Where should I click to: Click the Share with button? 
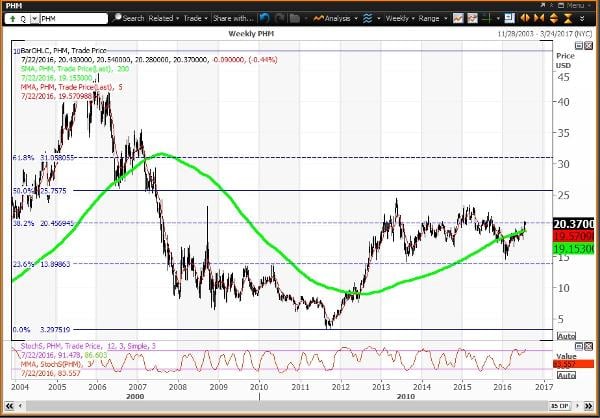[234, 18]
